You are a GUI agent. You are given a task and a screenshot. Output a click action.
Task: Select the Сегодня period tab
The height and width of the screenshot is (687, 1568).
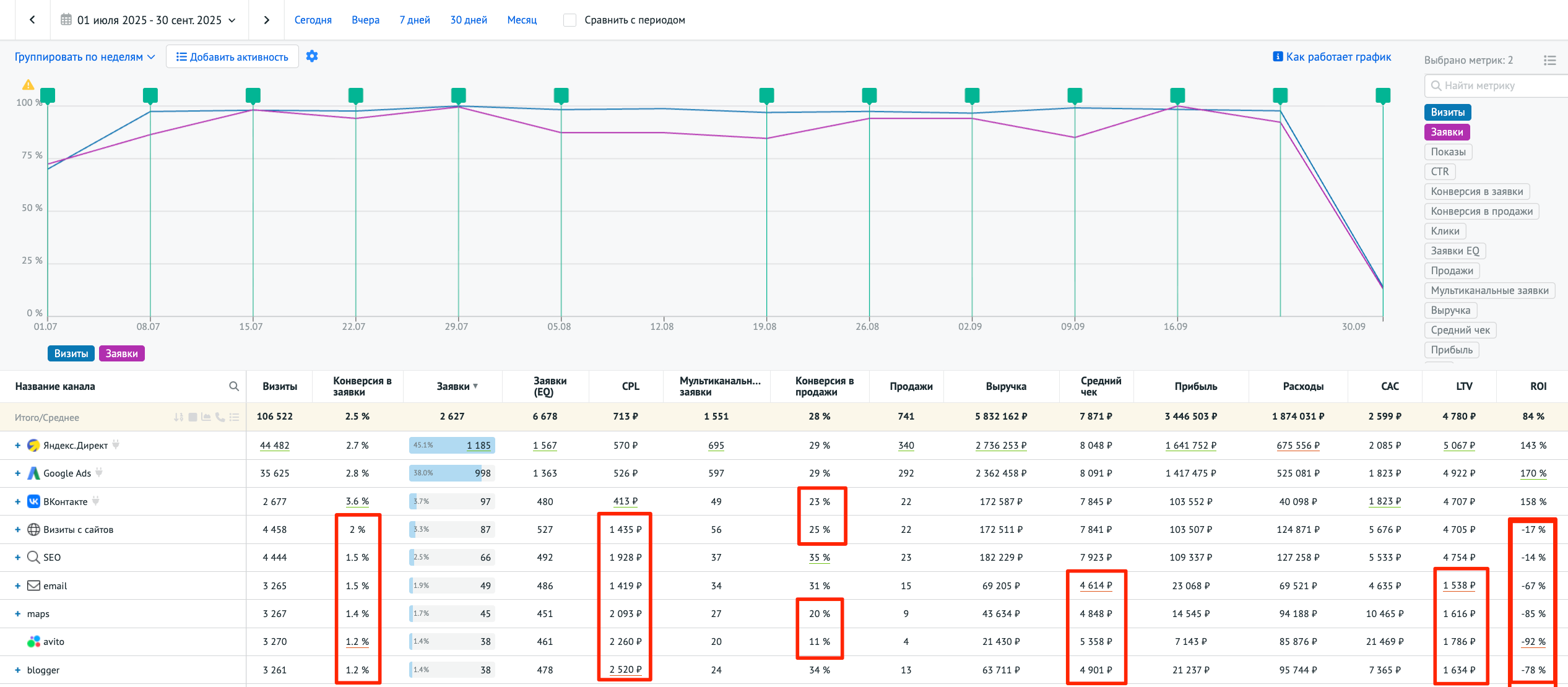click(313, 20)
